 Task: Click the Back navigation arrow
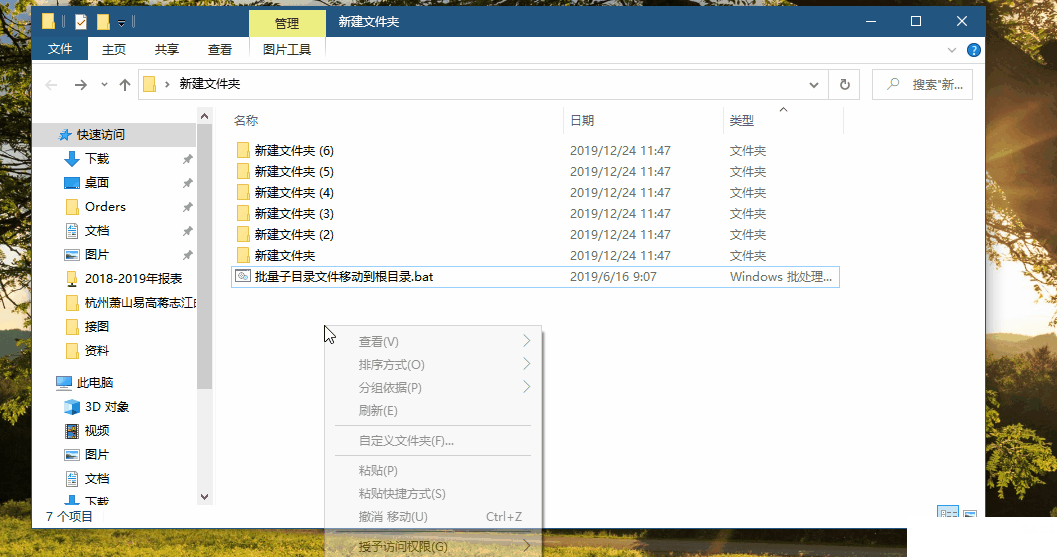point(51,84)
